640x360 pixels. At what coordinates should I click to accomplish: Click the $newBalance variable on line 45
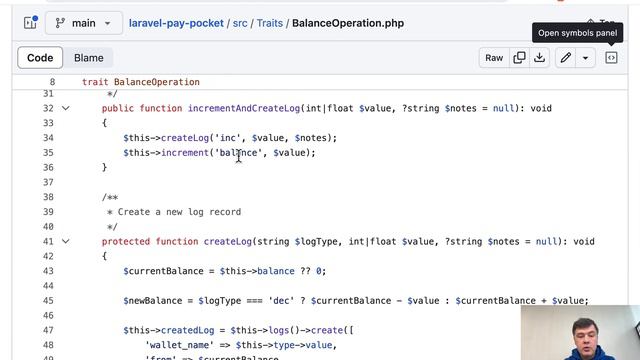153,301
